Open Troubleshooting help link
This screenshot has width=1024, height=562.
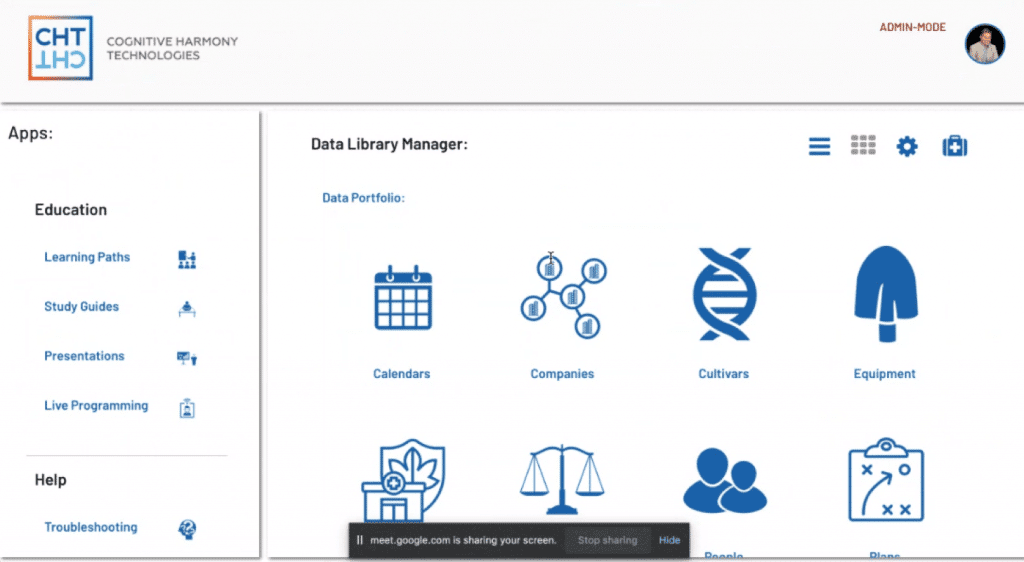[x=91, y=527]
